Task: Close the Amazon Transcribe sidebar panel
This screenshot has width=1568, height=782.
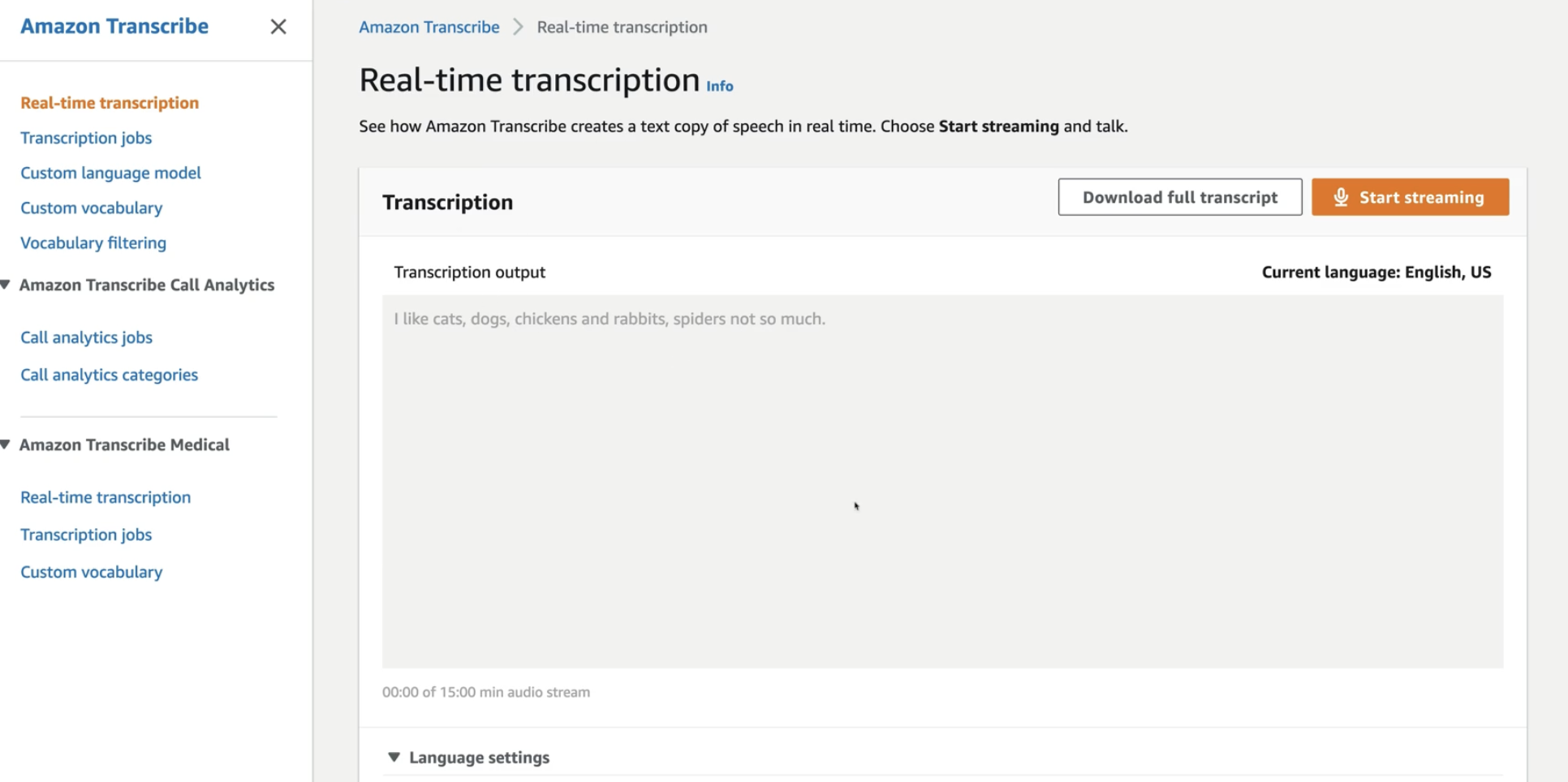Action: click(x=278, y=27)
